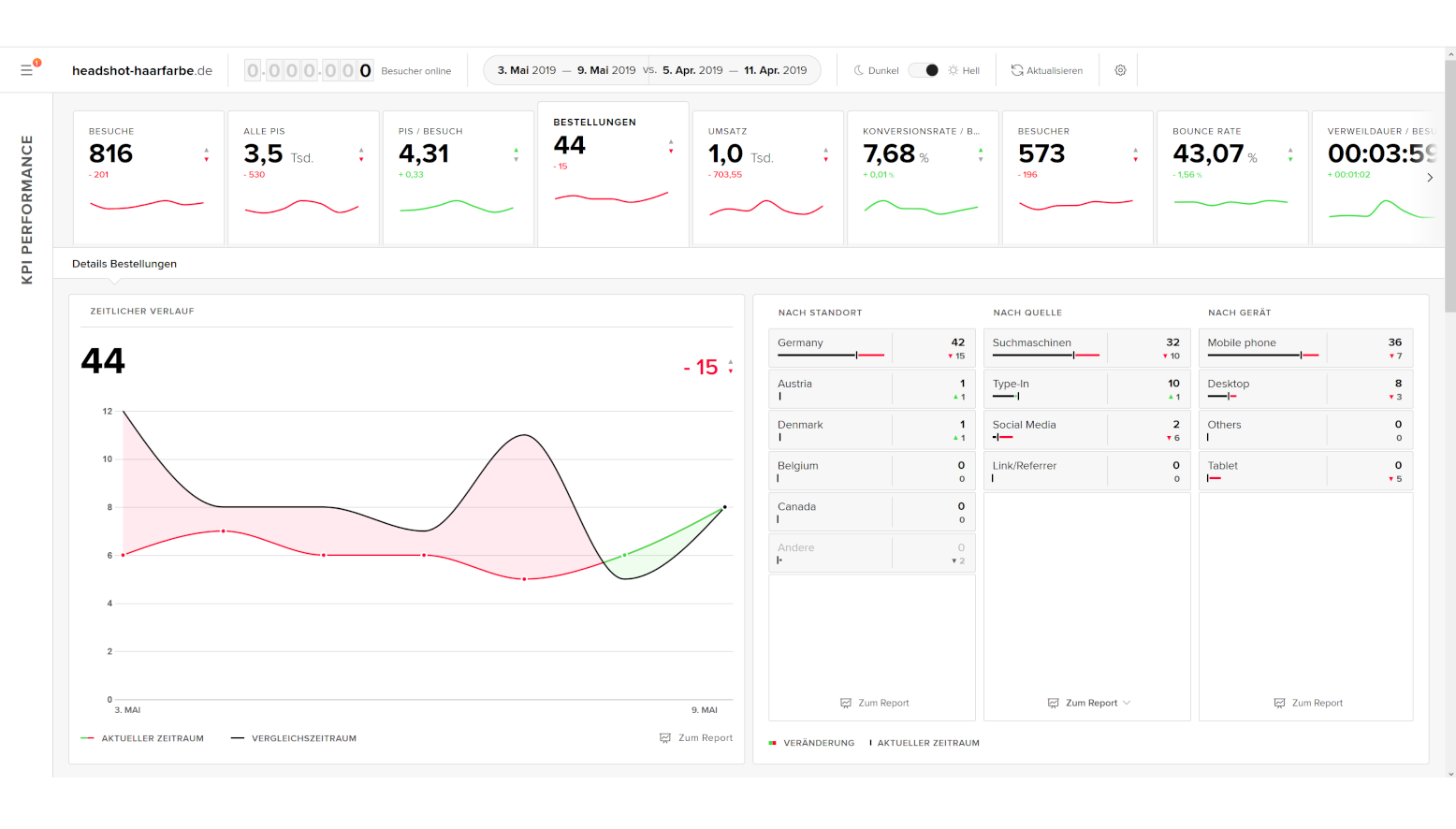Click the Aktualisieren refresh icon
This screenshot has width=1456, height=829.
coord(1017,70)
